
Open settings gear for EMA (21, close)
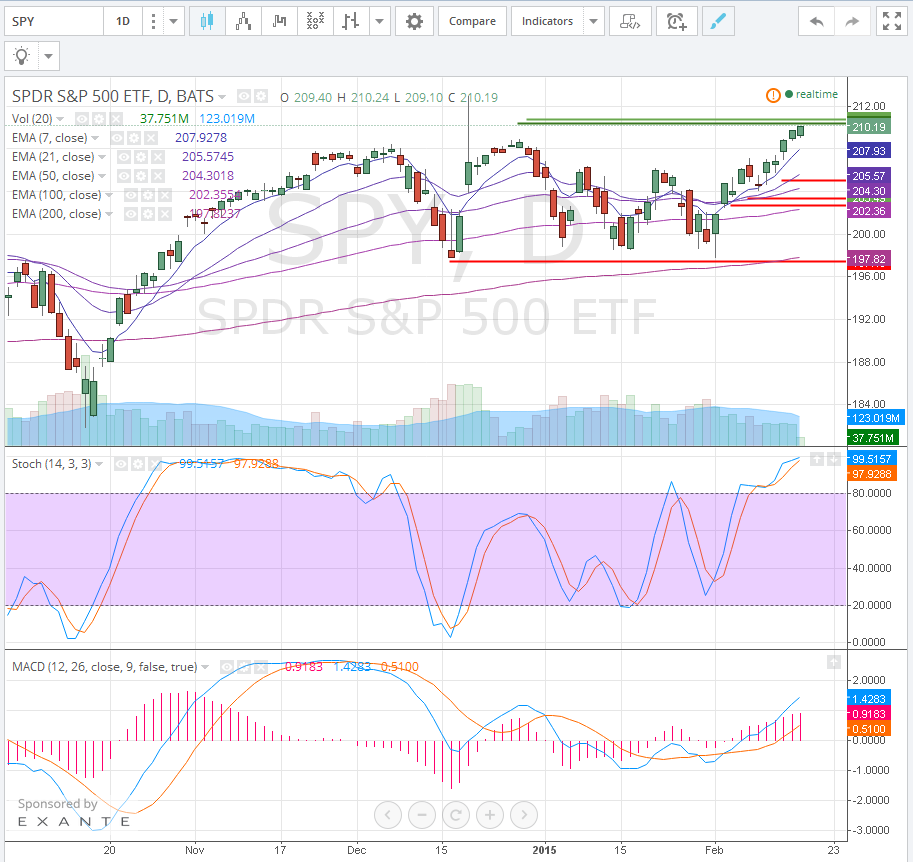pos(141,157)
